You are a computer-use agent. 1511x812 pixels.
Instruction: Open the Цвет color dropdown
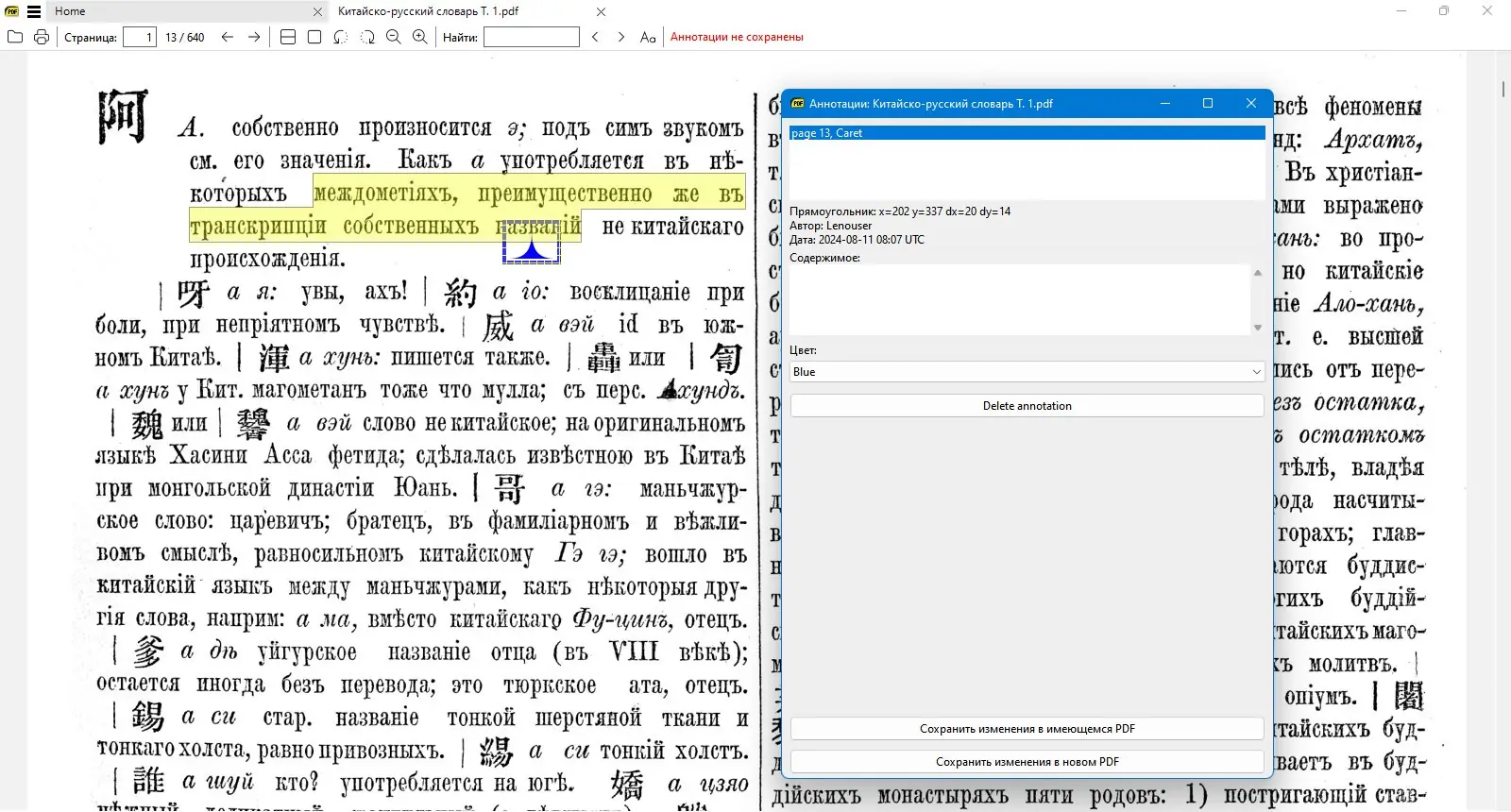(x=1027, y=372)
